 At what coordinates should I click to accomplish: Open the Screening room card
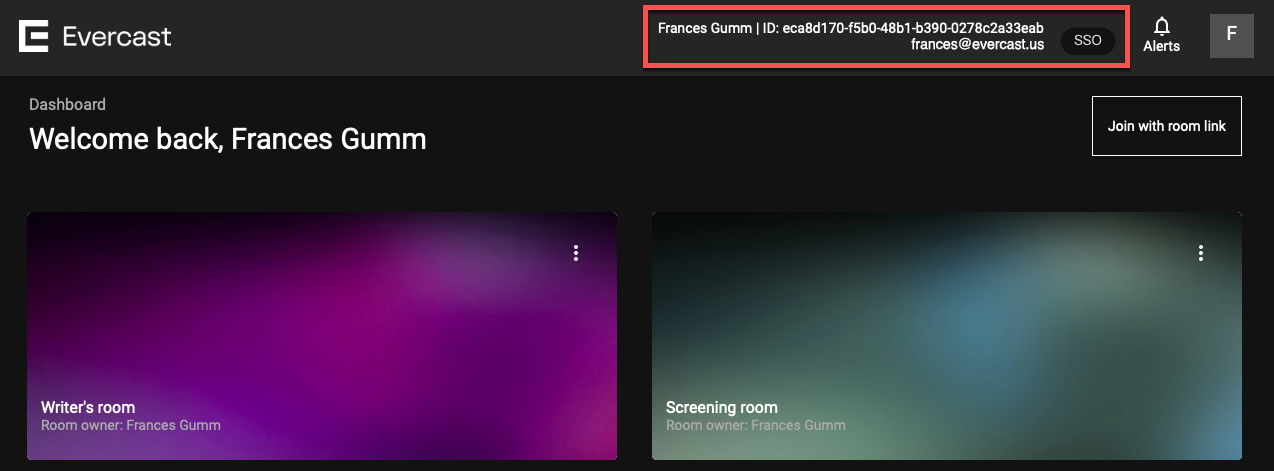click(x=947, y=335)
